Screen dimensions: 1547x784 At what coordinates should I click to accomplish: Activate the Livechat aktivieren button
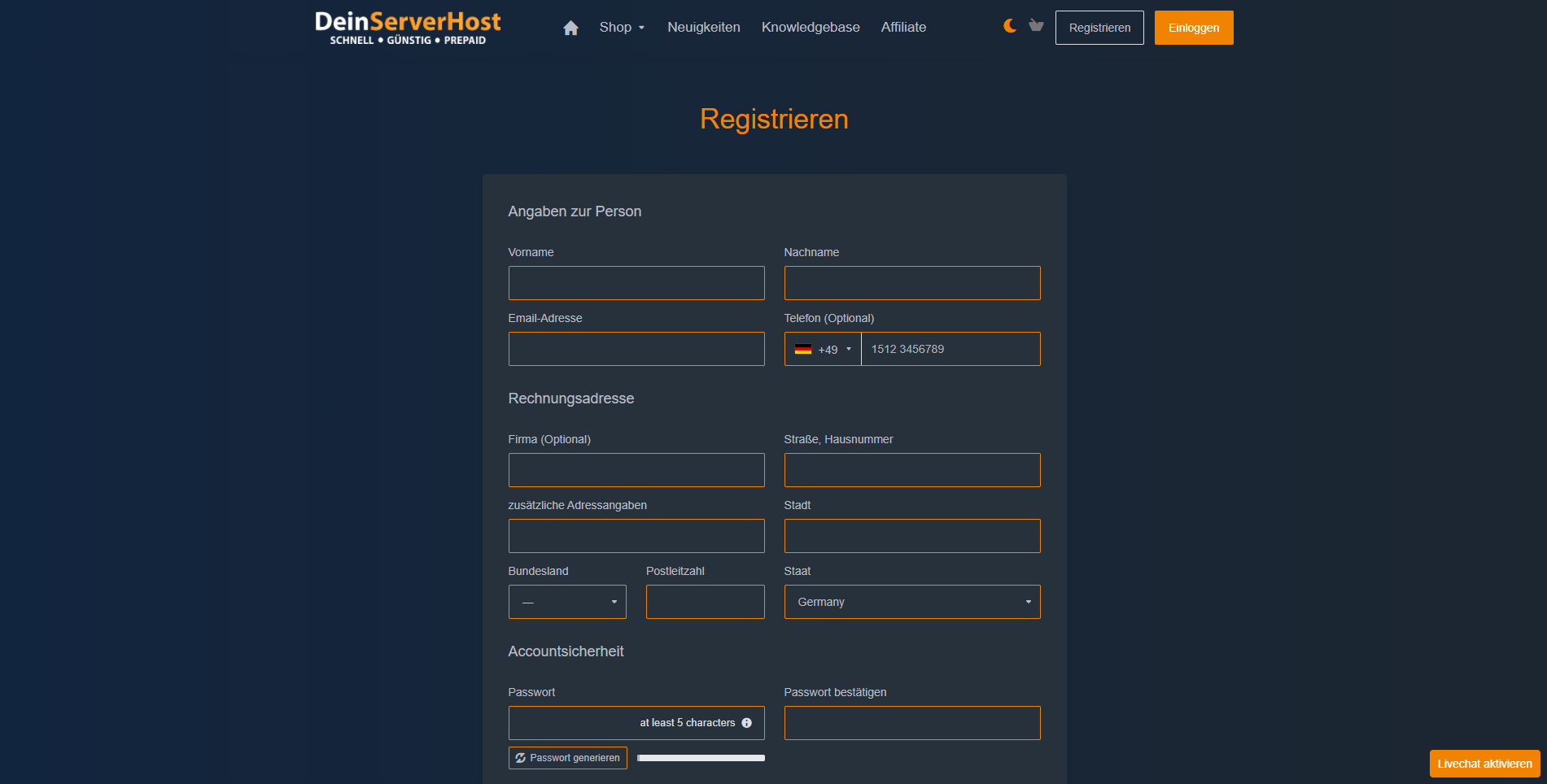pyautogui.click(x=1484, y=764)
